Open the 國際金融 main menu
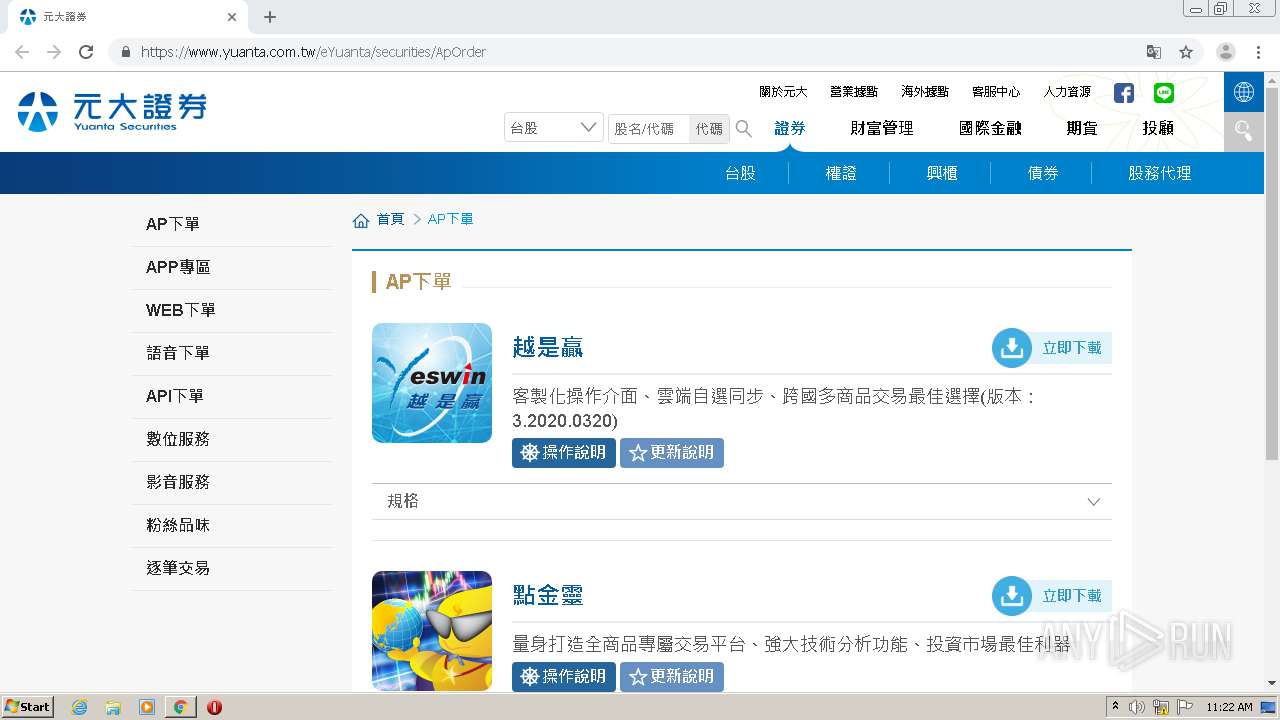1280x720 pixels. tap(990, 128)
